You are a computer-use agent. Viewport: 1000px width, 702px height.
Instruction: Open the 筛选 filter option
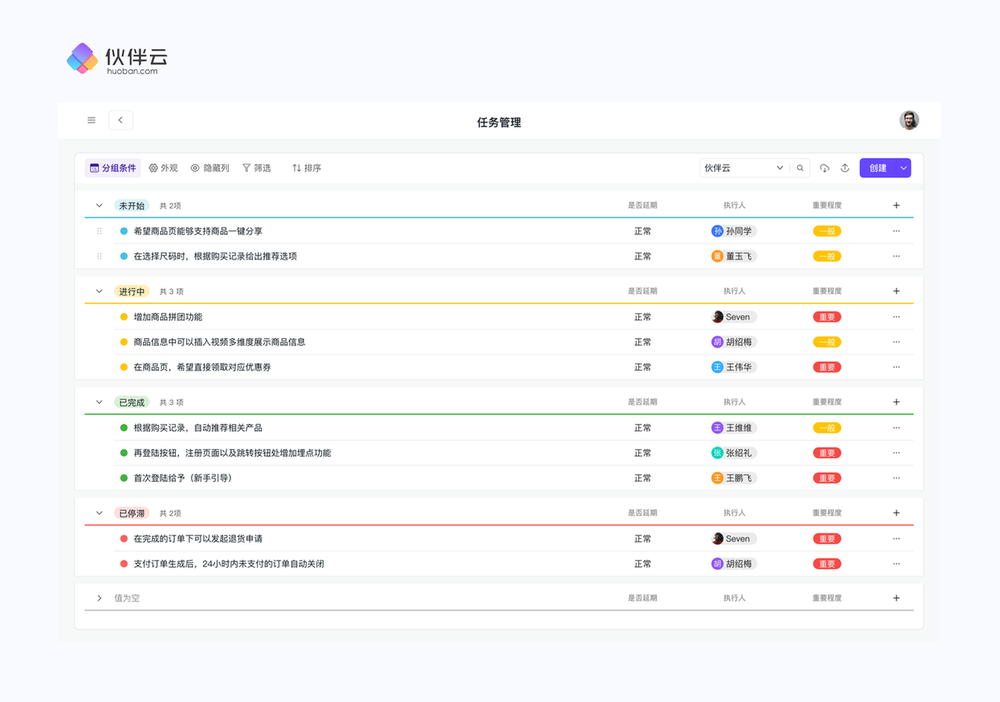point(257,168)
